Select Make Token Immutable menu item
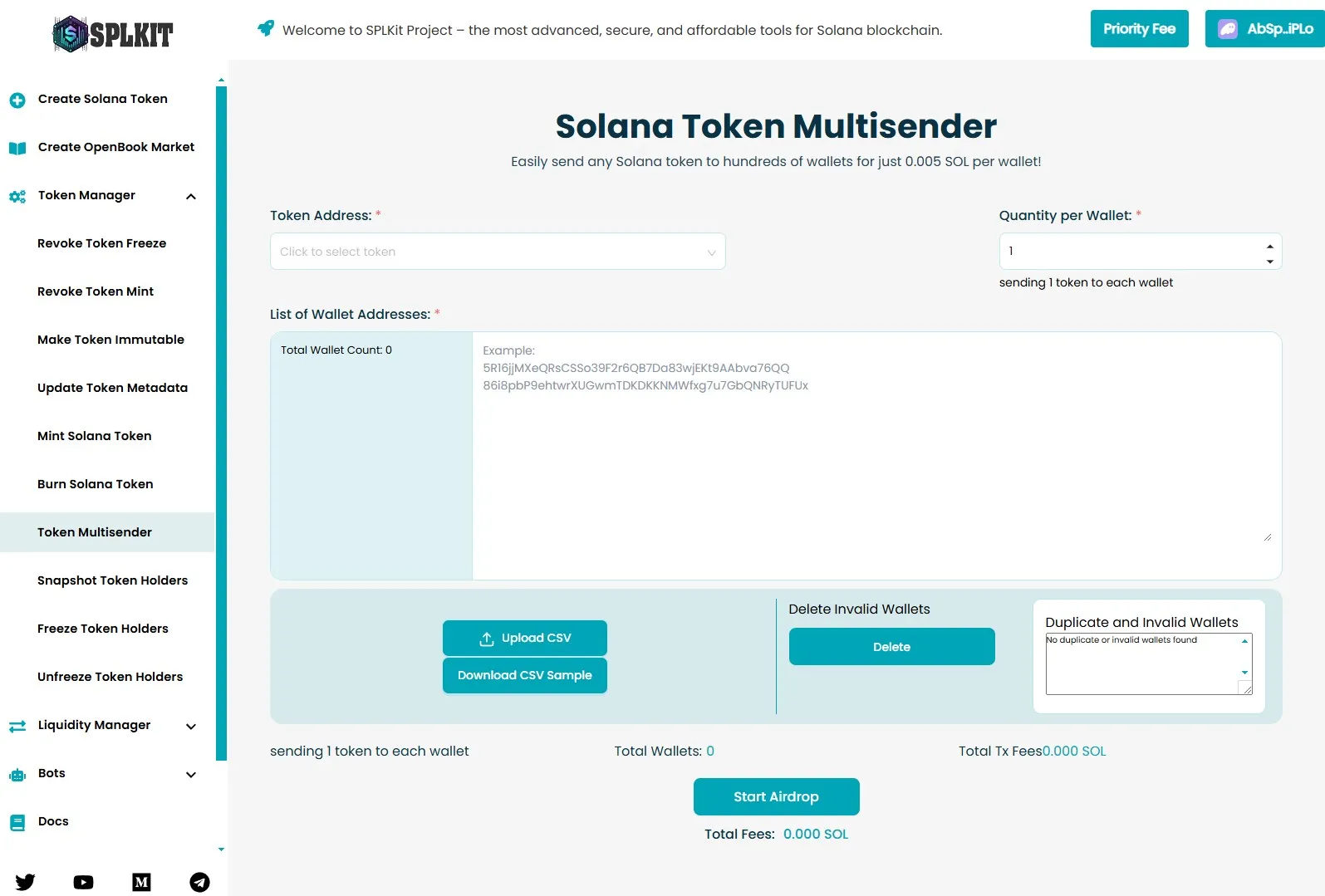Image resolution: width=1325 pixels, height=896 pixels. pos(110,340)
